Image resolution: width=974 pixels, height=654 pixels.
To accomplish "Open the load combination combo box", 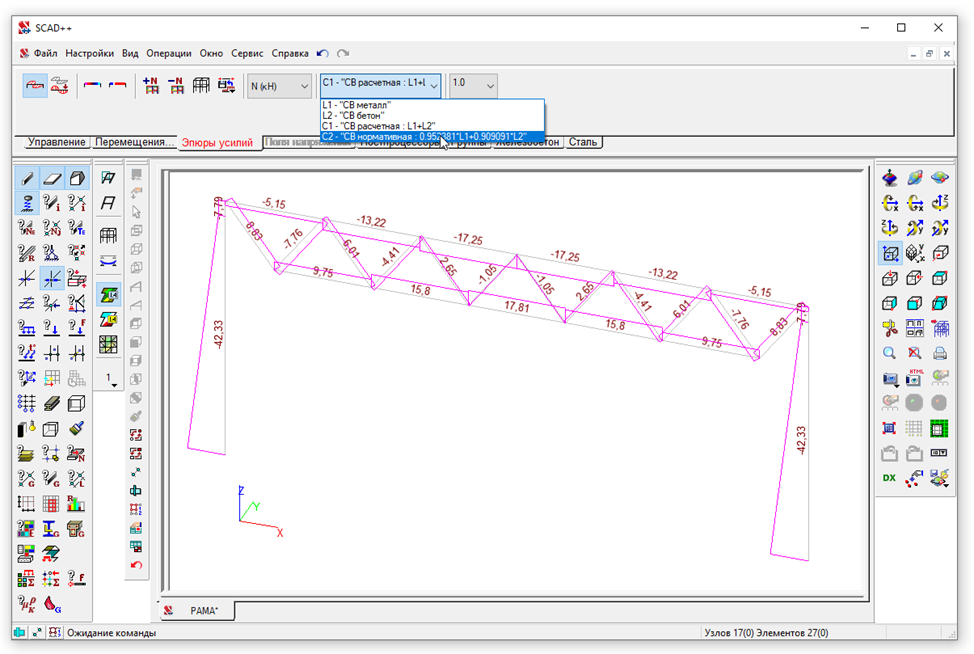I will click(381, 84).
